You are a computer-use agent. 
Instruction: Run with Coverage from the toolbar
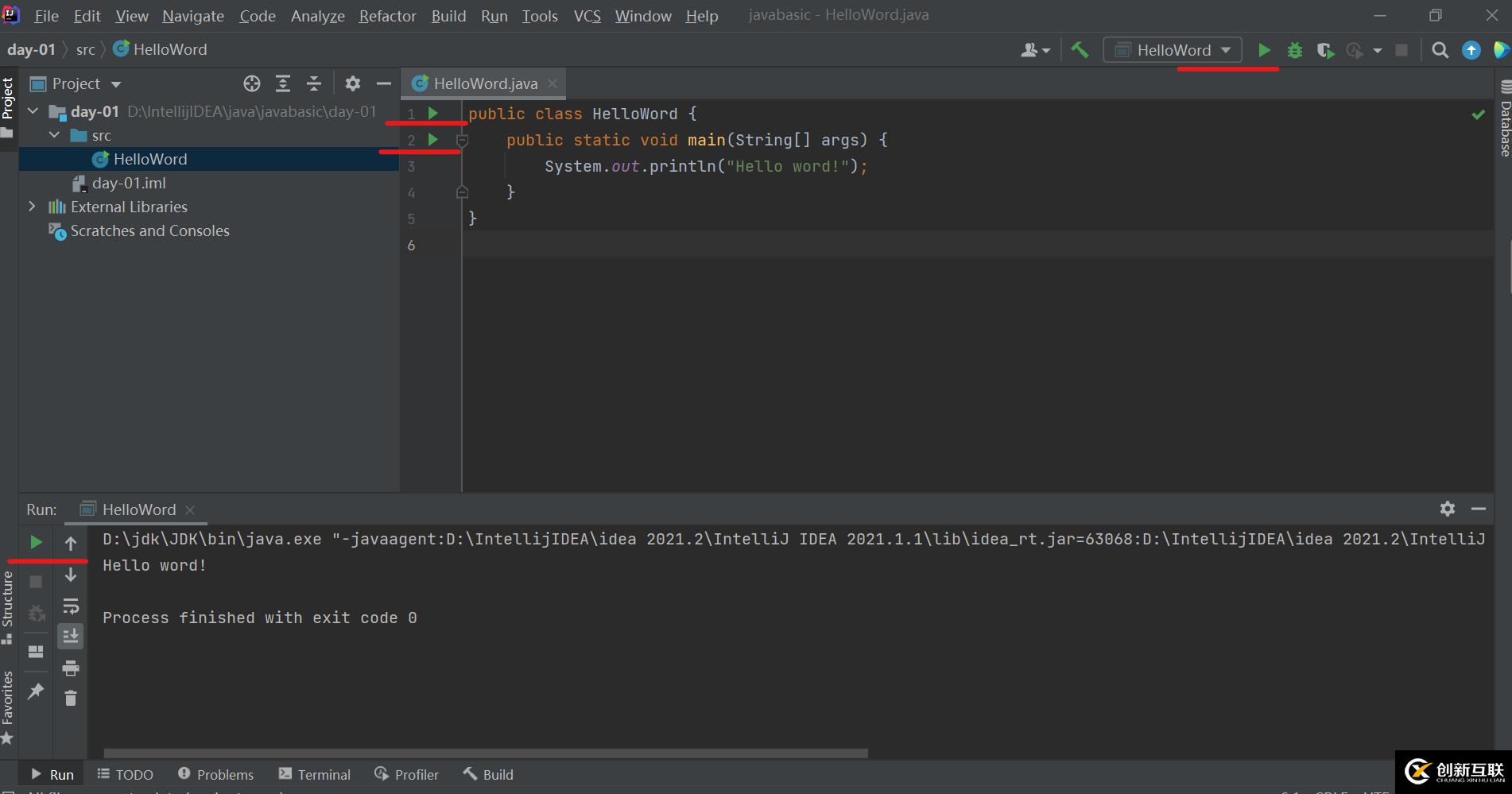point(1325,50)
